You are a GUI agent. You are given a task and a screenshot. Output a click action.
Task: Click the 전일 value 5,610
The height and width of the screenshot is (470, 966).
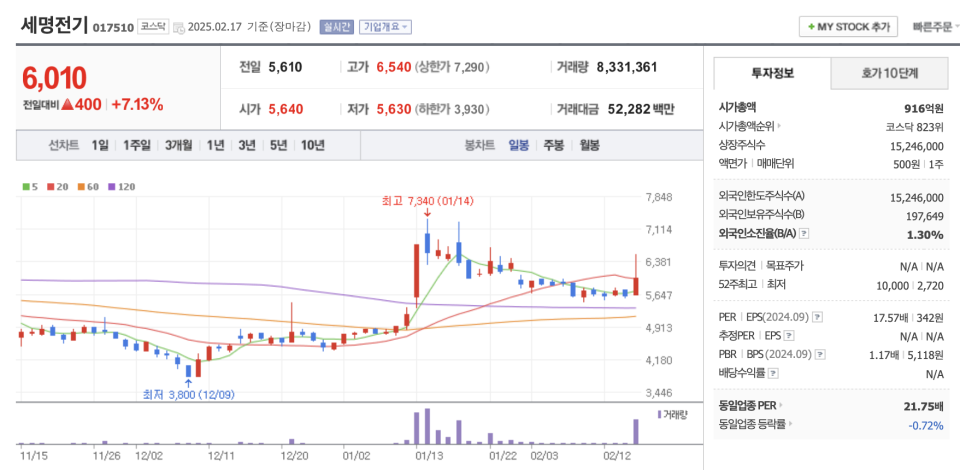tap(285, 67)
